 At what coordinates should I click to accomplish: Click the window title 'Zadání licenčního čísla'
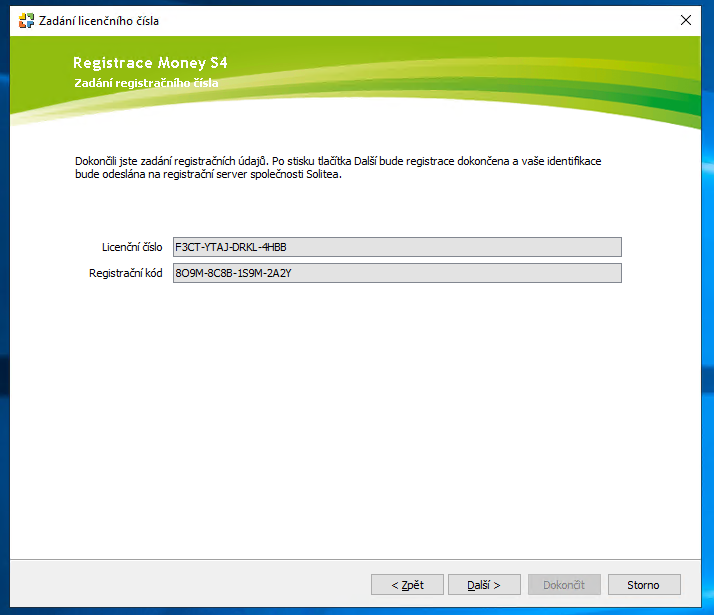tap(98, 20)
